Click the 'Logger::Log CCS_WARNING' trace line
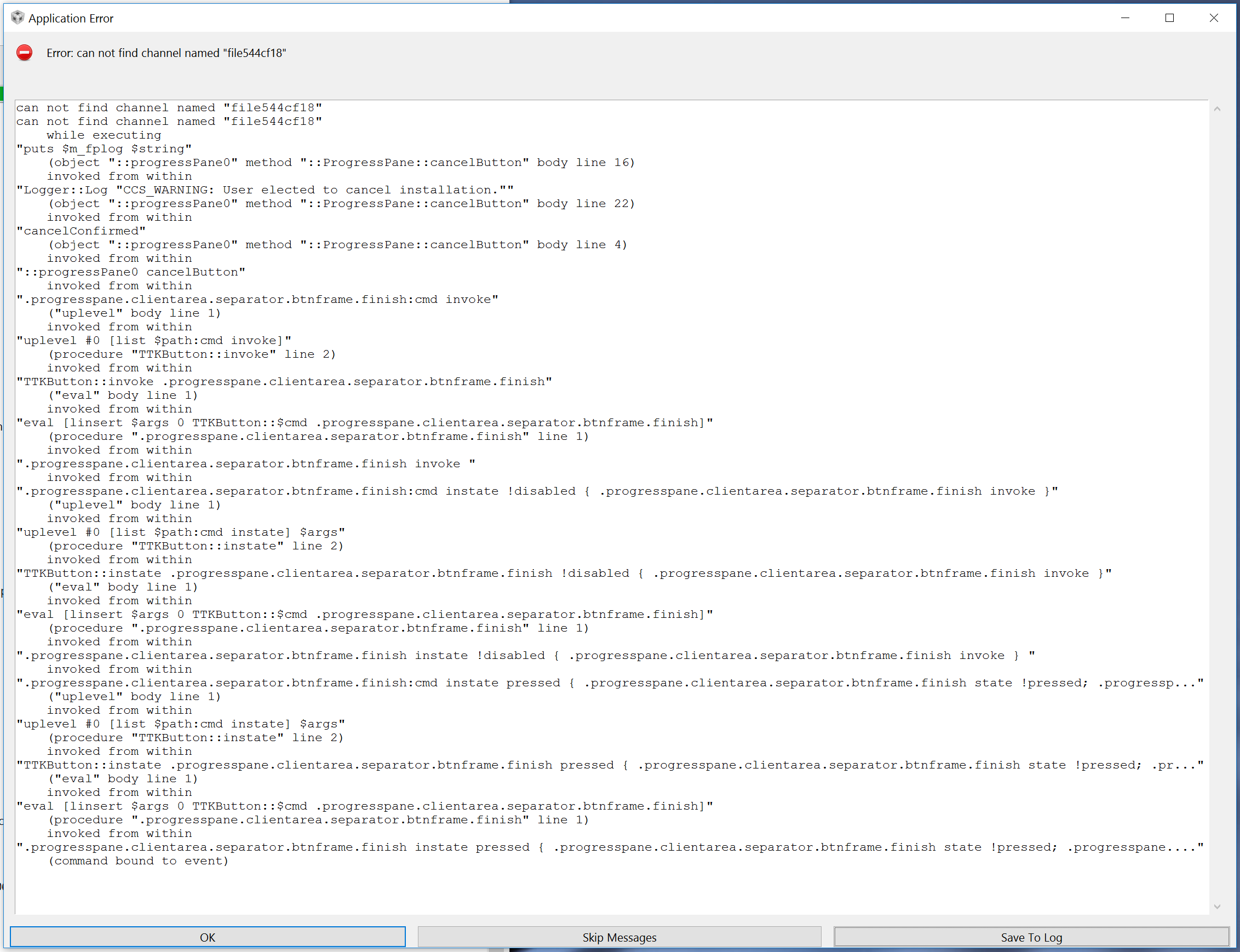The width and height of the screenshot is (1240, 952). [265, 190]
